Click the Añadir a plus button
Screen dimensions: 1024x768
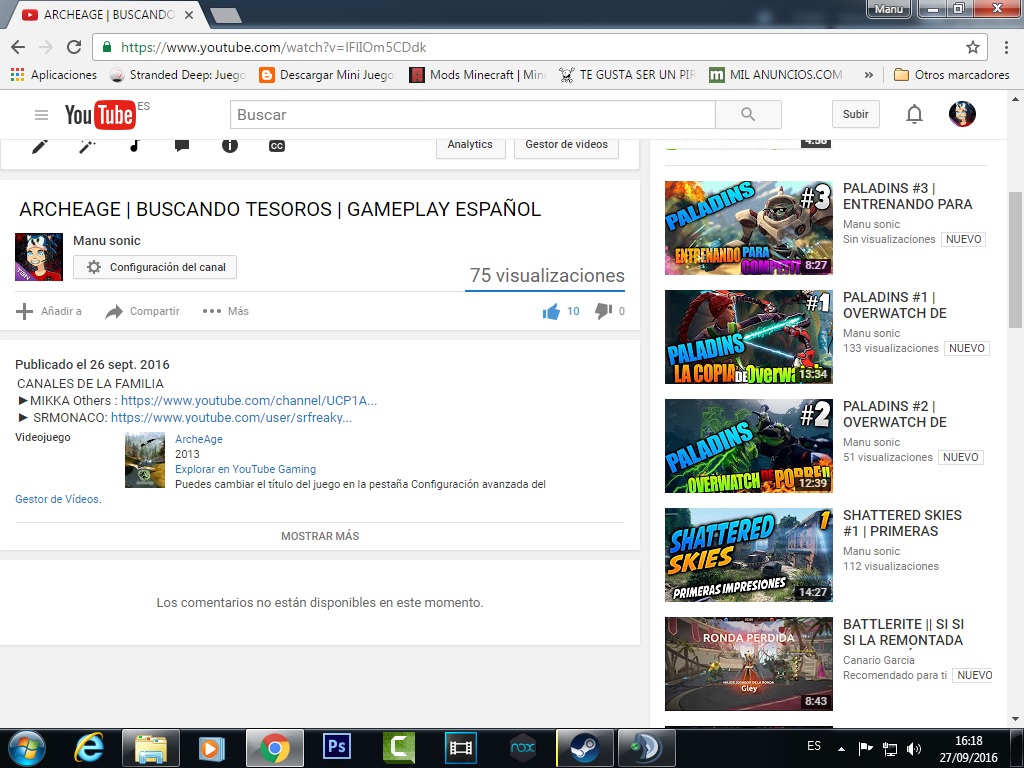[49, 312]
